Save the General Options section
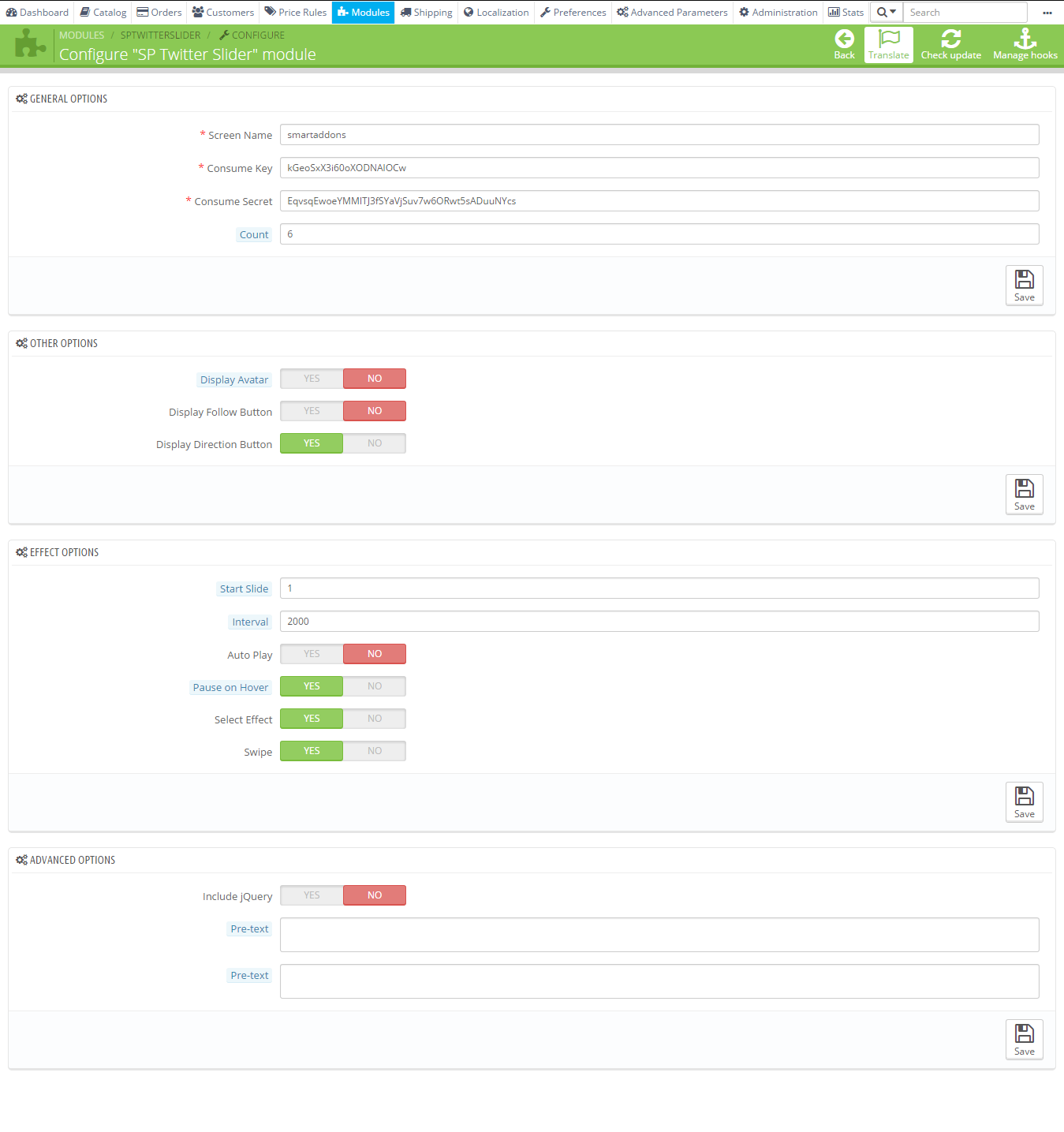The image size is (1064, 1132). click(1024, 286)
